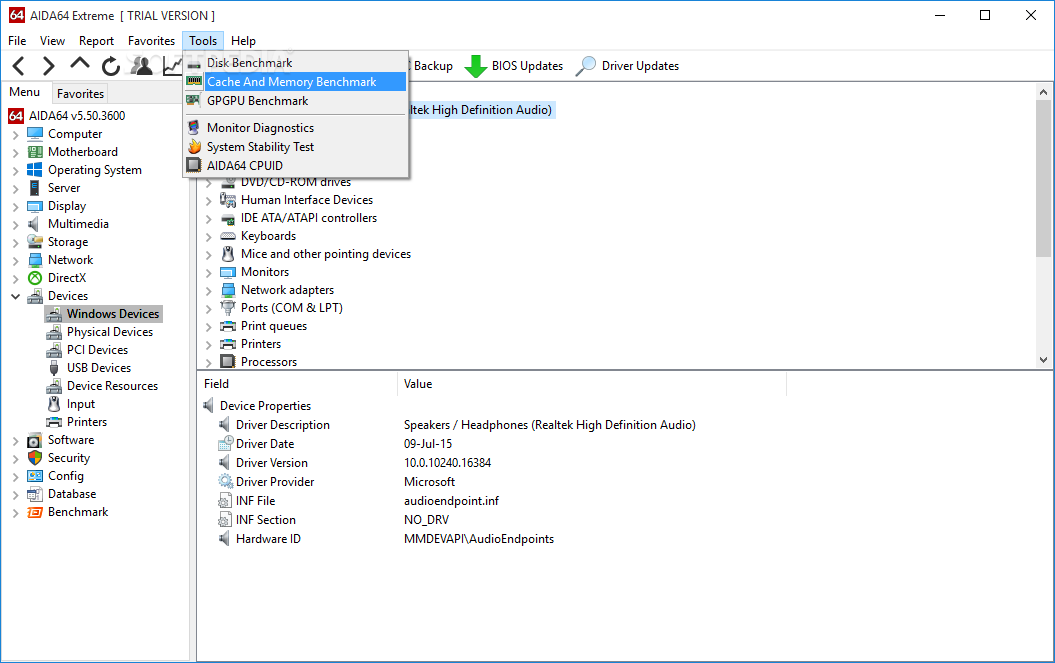The width and height of the screenshot is (1055, 663).
Task: Expand the Storage tree node
Action: pos(15,242)
